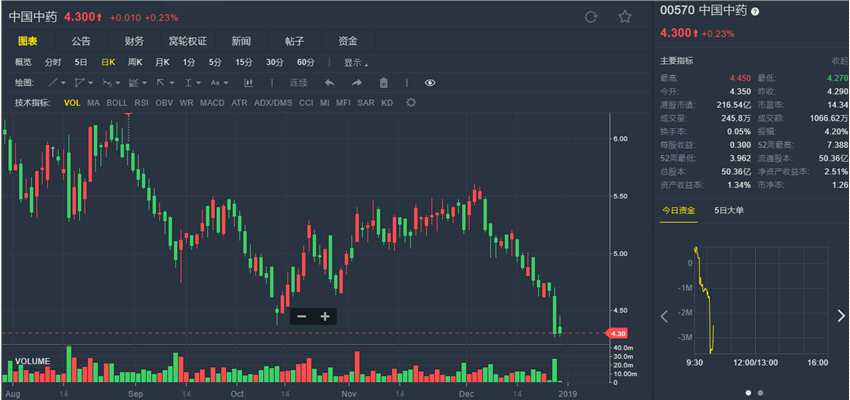The image size is (850, 400).
Task: Open dropdown arrow next to wave tool
Action: tap(118, 83)
